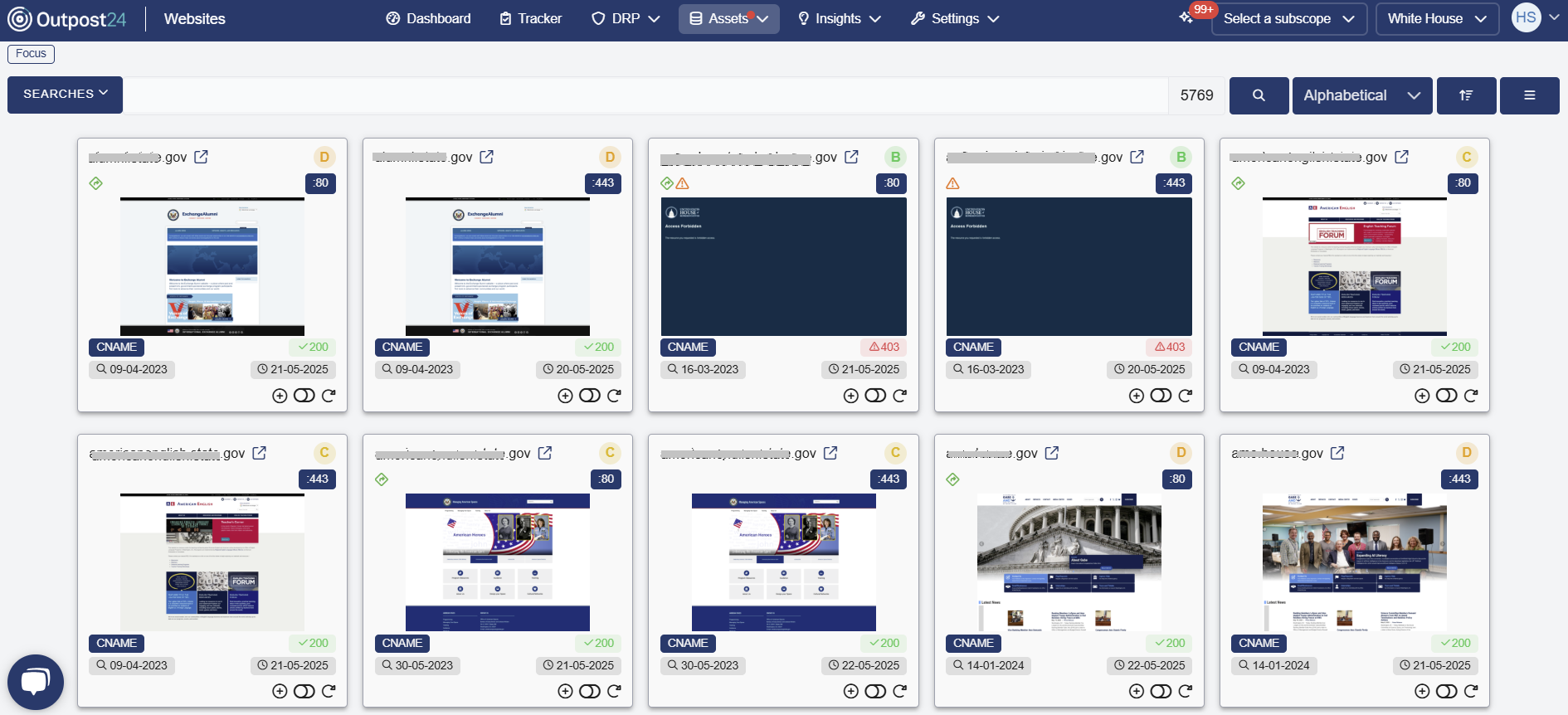This screenshot has height=715, width=1568.
Task: Open the Select a subscope dropdown
Action: tap(1288, 18)
